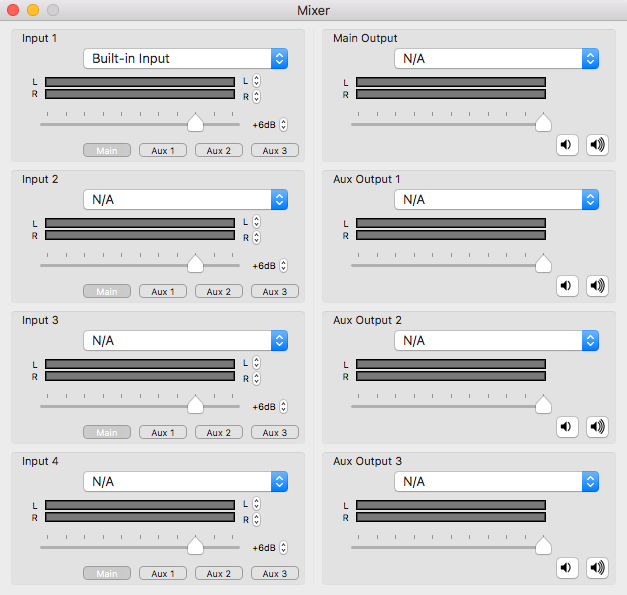Click the Input 2 +6dB gain stepper
The image size is (627, 595).
(x=284, y=266)
